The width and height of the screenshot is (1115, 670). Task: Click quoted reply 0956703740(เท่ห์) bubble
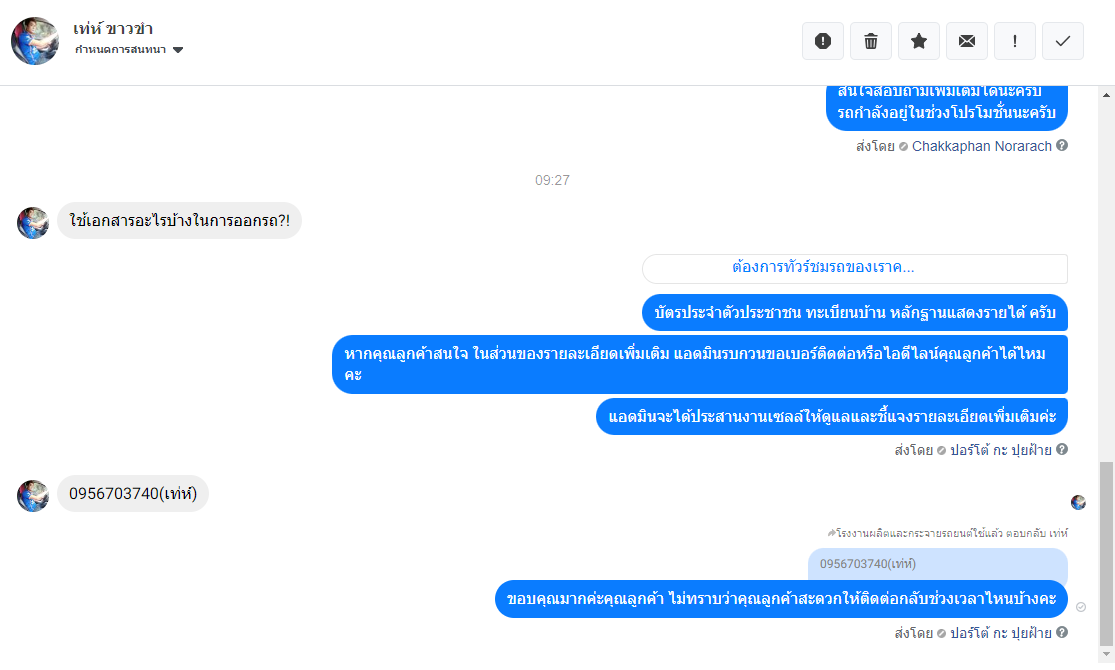[x=937, y=564]
